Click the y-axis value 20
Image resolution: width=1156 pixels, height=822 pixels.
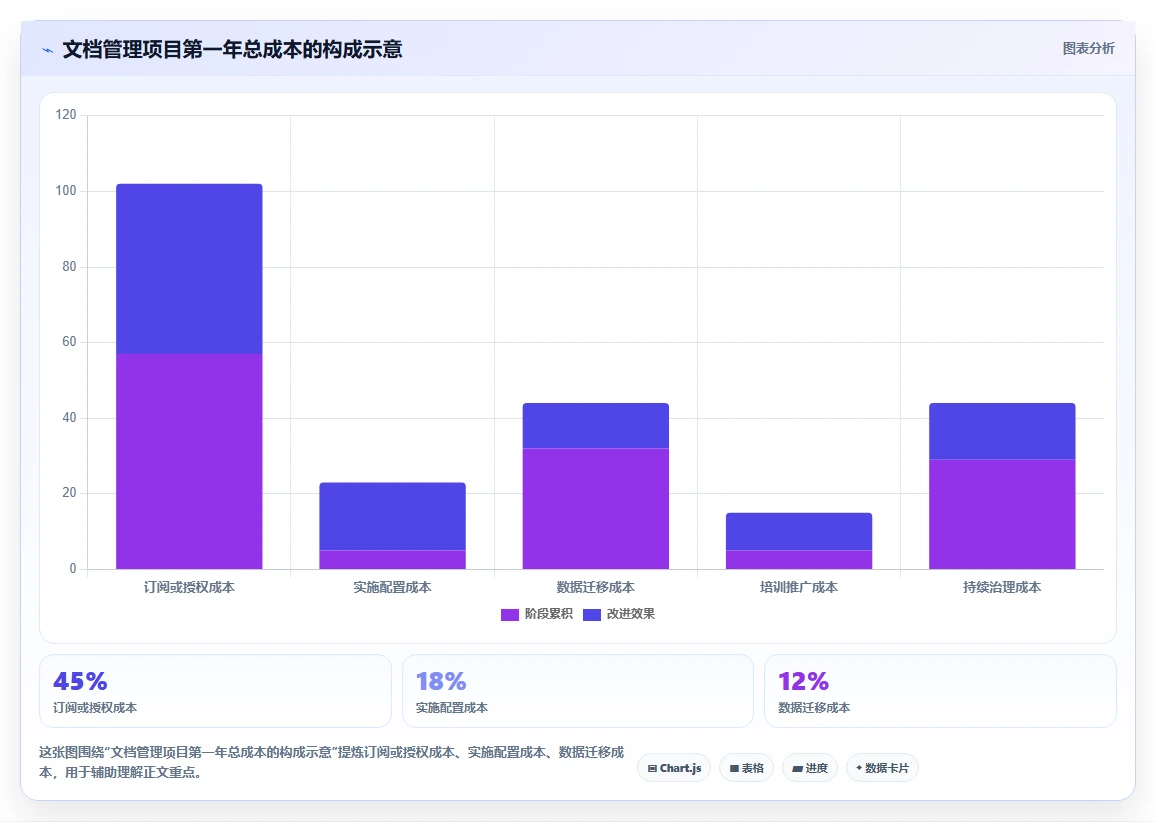click(x=69, y=492)
